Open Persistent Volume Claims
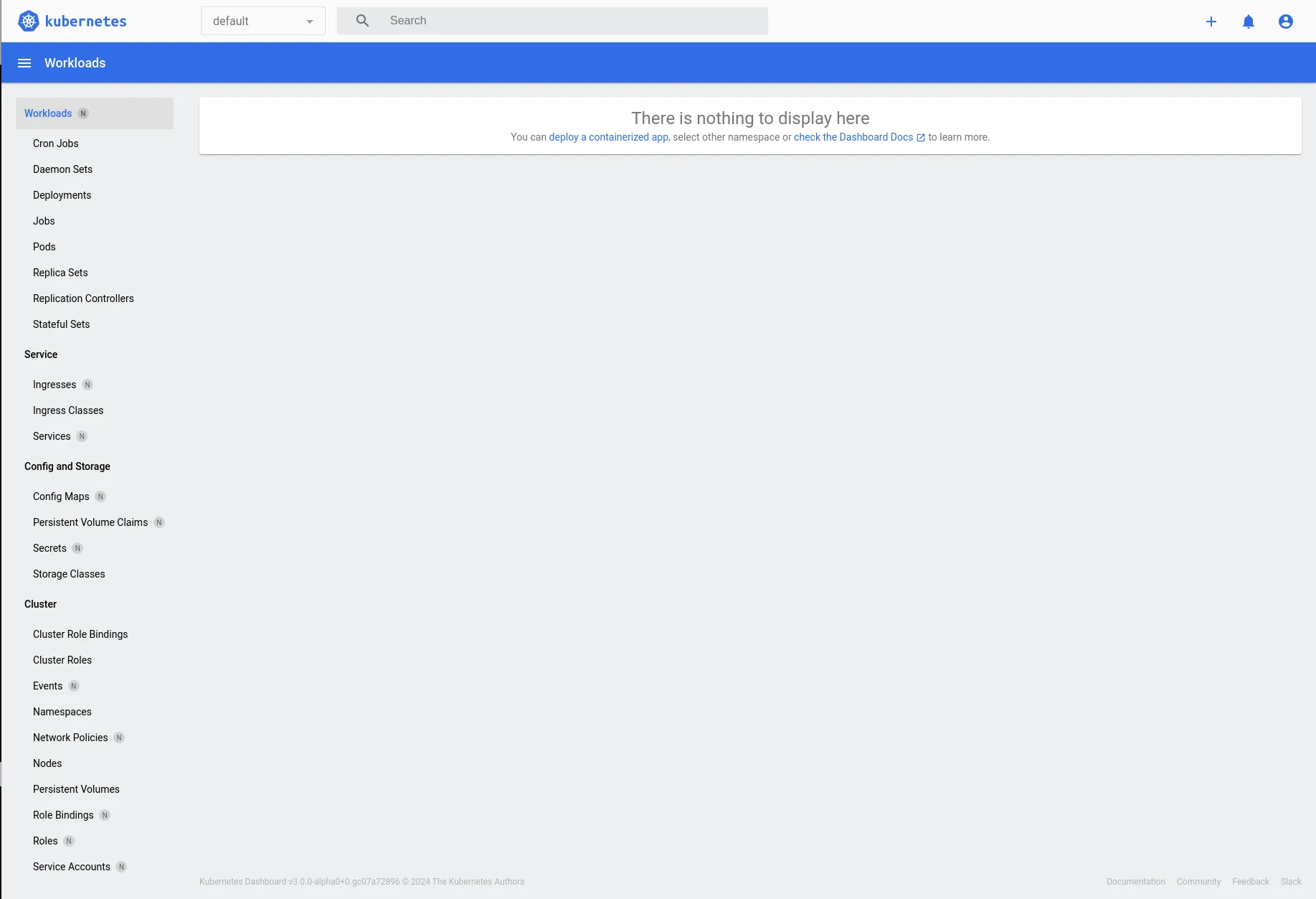Viewport: 1316px width, 899px height. tap(90, 522)
